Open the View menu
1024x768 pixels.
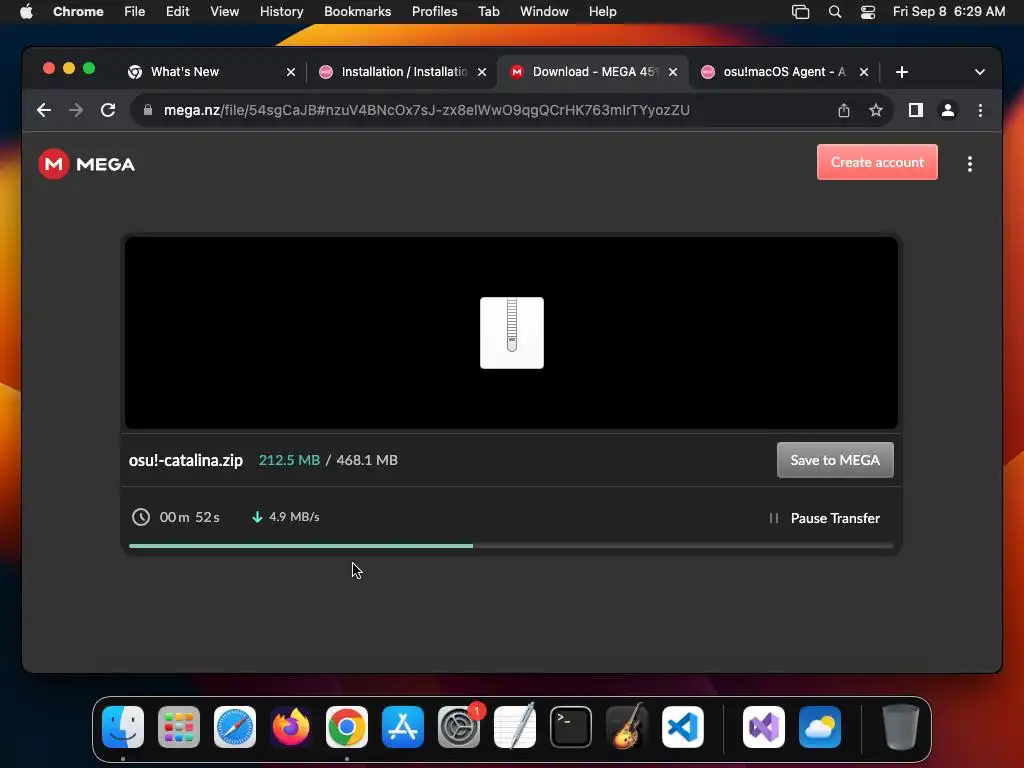click(x=225, y=12)
